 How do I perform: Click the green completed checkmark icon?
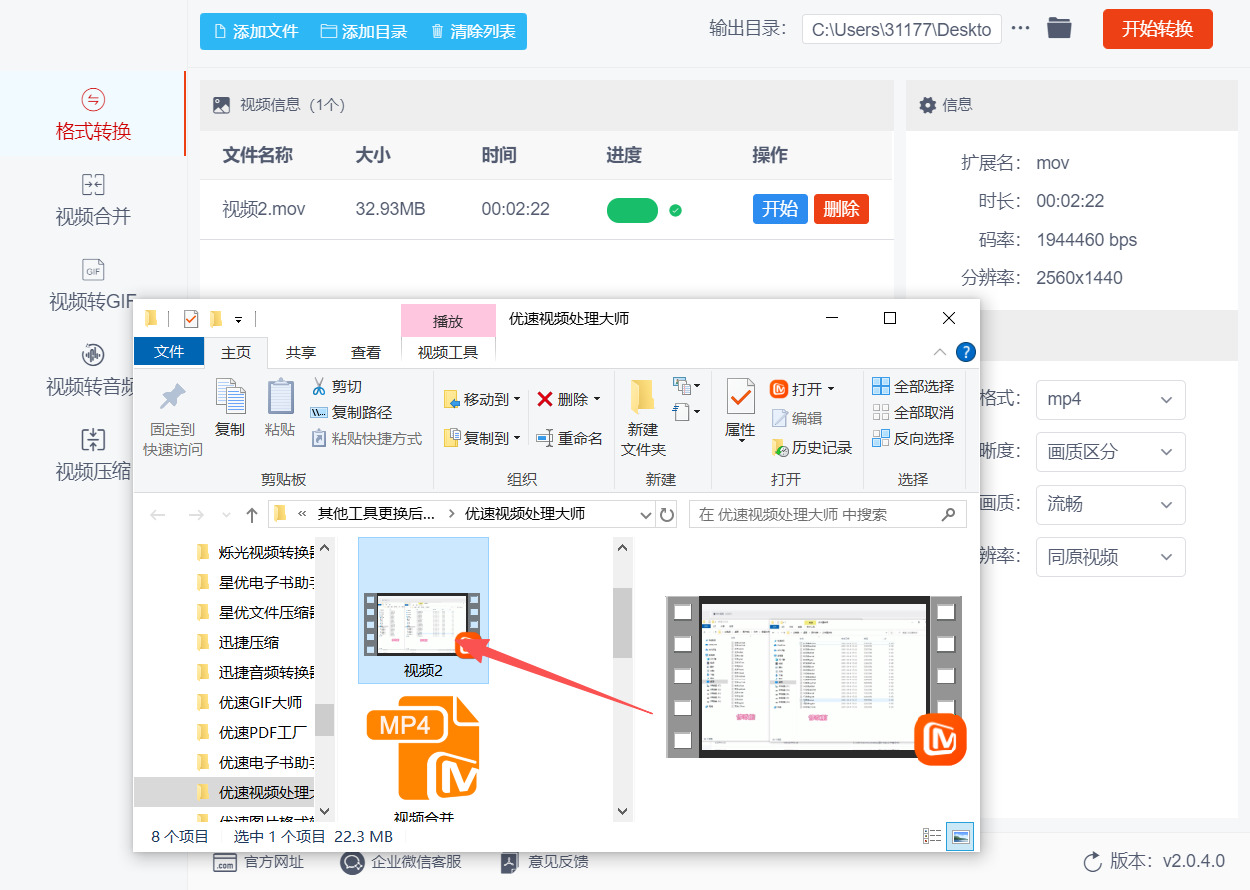675,210
